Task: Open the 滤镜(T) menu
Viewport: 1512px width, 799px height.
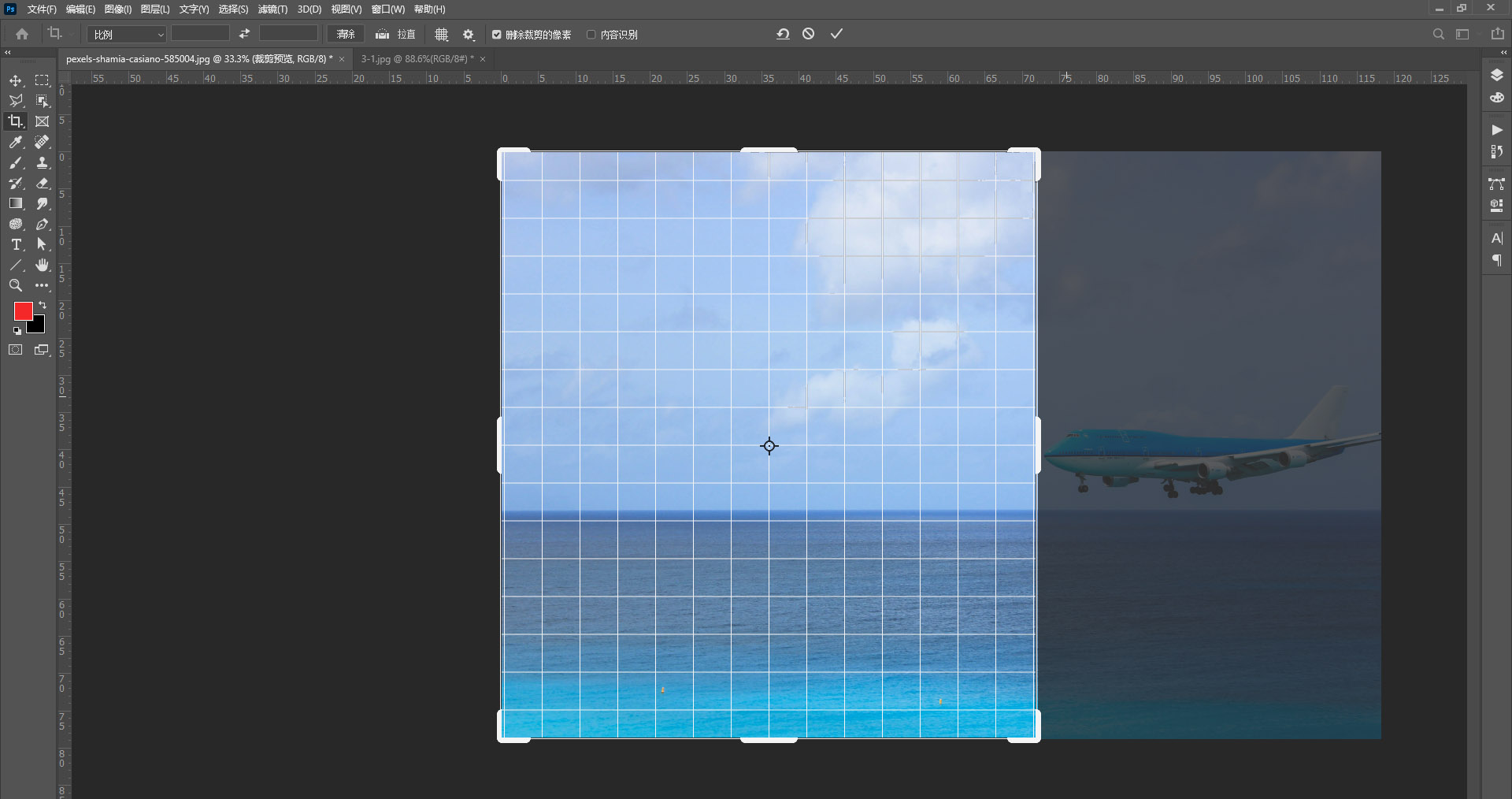Action: [x=272, y=9]
